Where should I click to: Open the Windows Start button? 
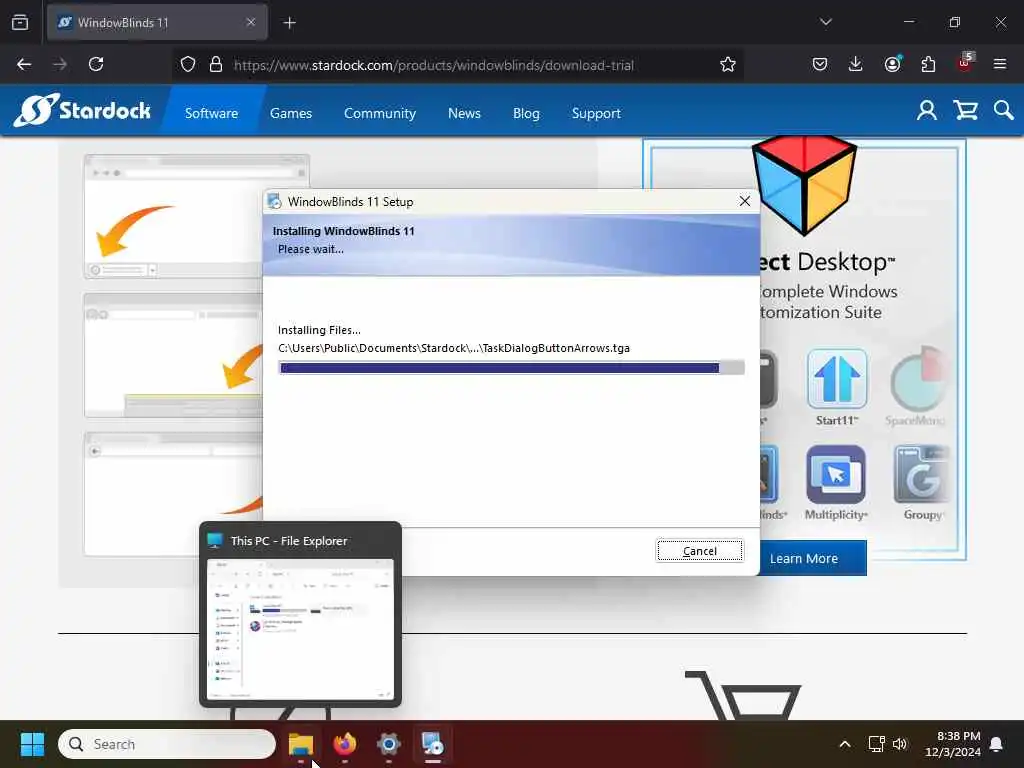32,744
